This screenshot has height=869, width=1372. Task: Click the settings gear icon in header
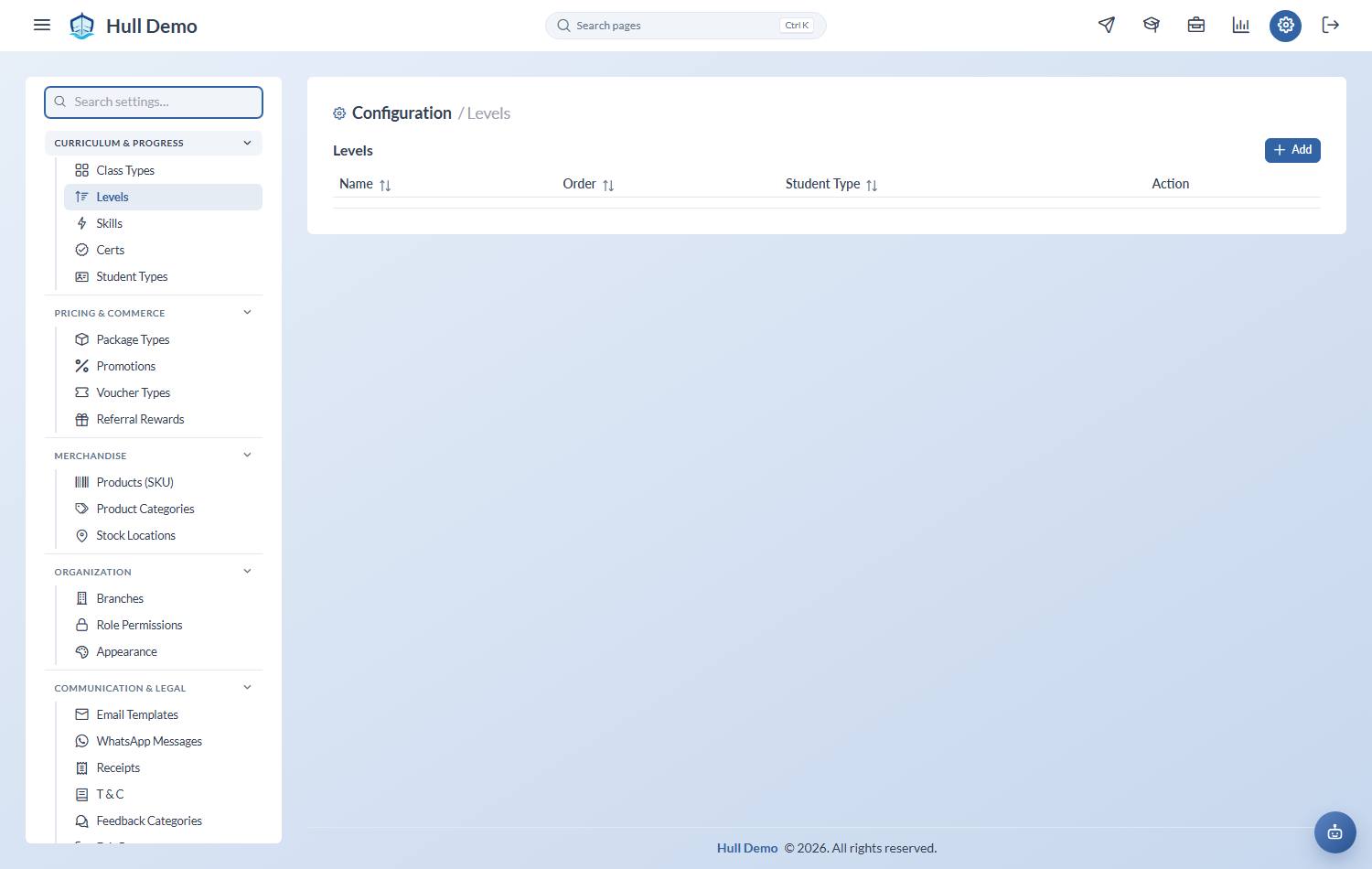click(x=1286, y=25)
